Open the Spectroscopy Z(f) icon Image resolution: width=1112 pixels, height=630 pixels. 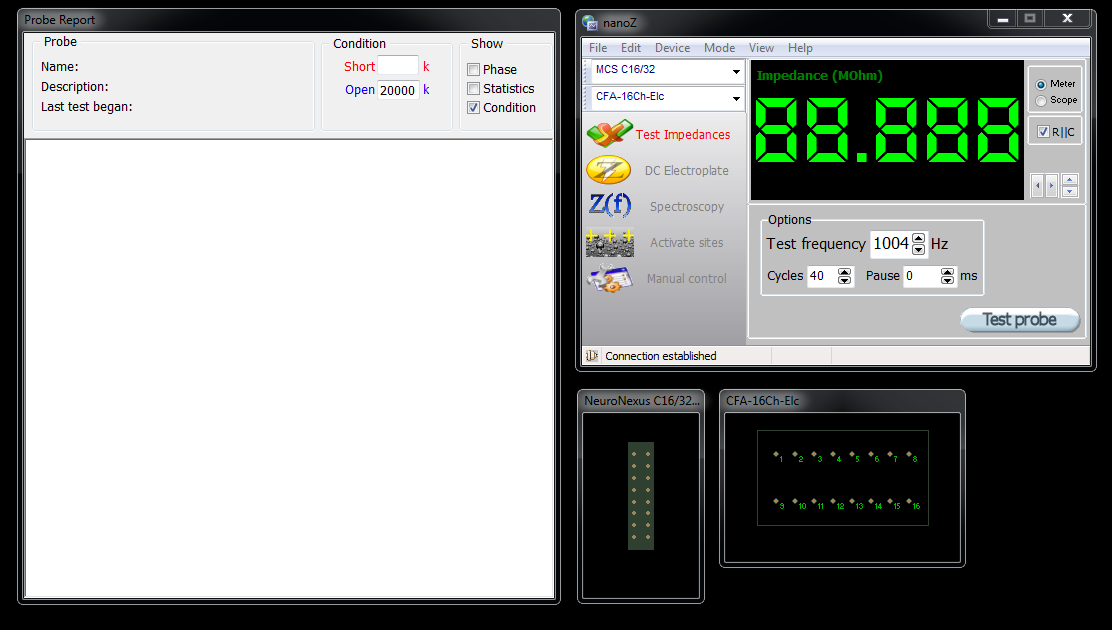(609, 206)
